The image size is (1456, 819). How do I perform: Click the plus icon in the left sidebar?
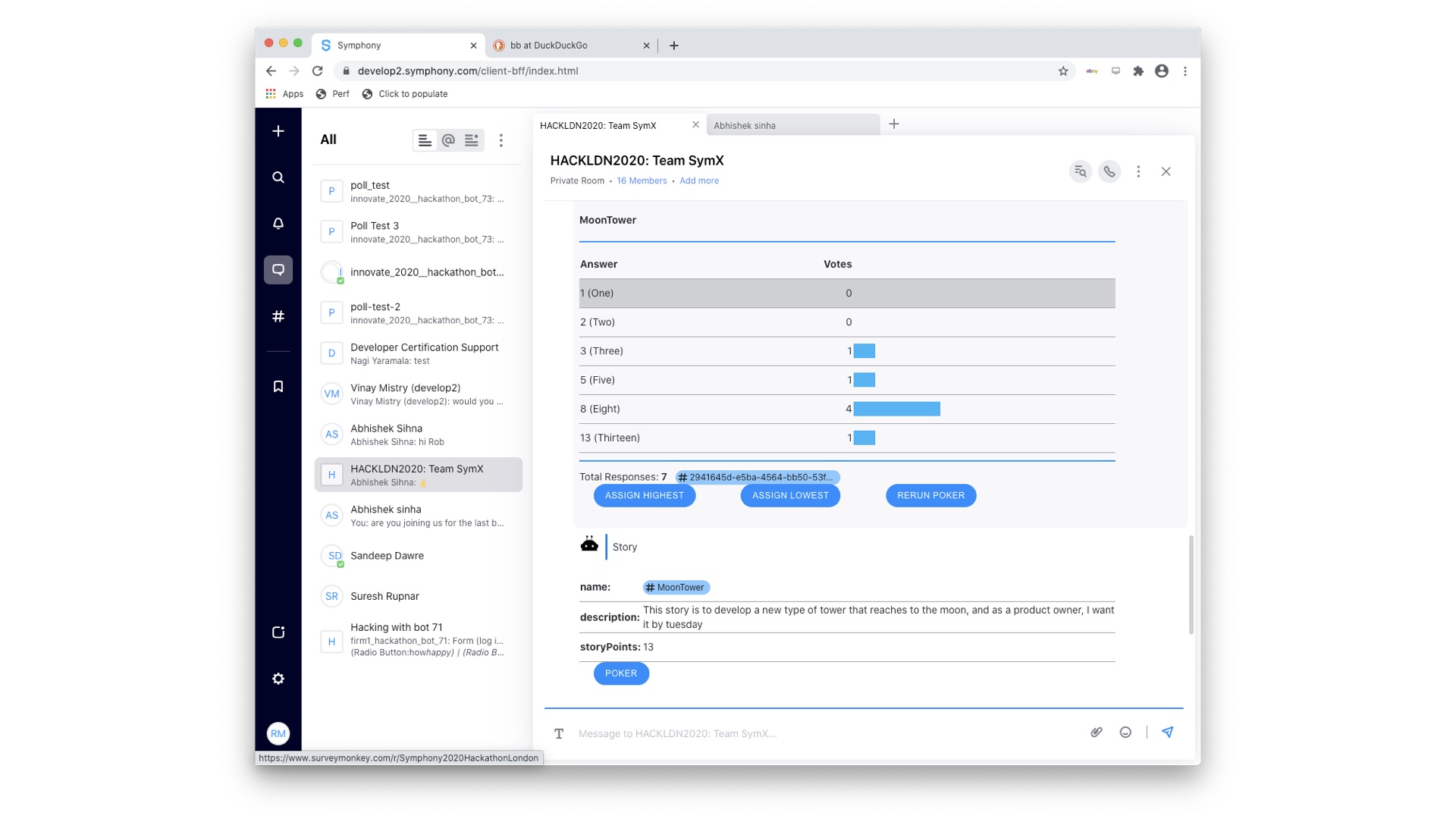coord(278,131)
